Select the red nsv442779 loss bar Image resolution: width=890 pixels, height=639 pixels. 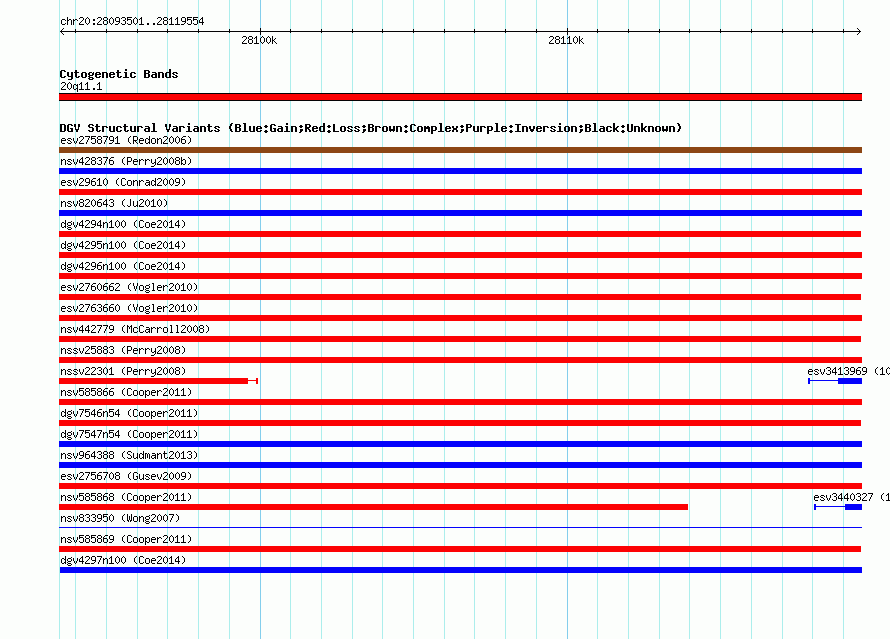[460, 339]
